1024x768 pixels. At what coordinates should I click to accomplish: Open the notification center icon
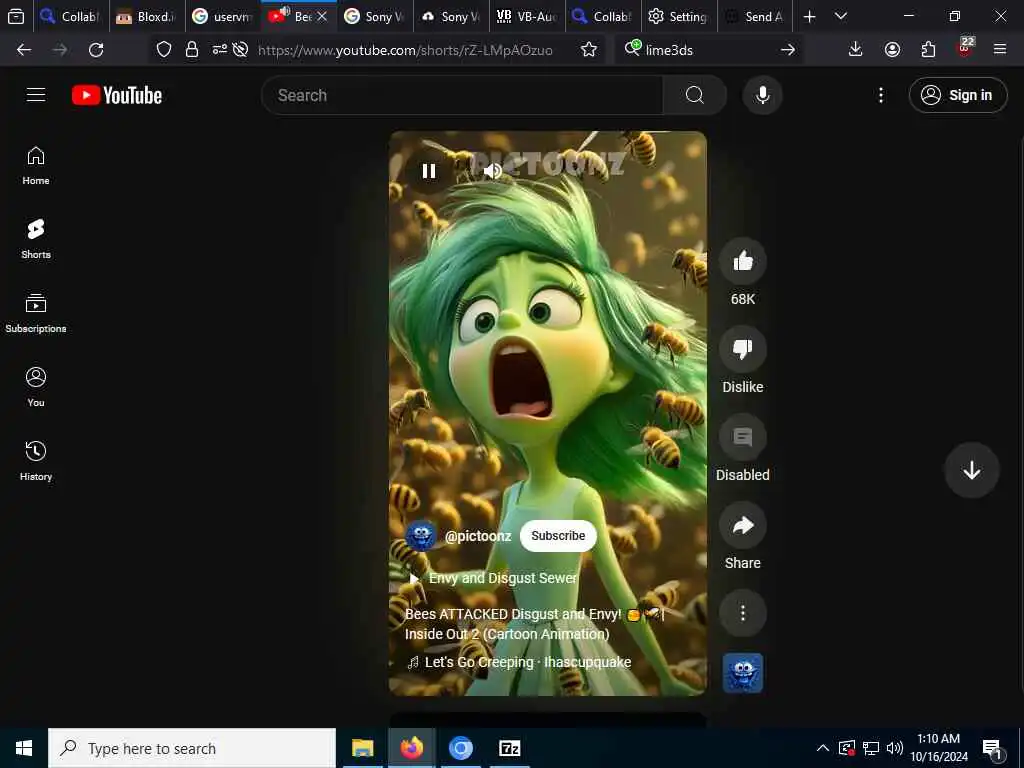coord(993,750)
